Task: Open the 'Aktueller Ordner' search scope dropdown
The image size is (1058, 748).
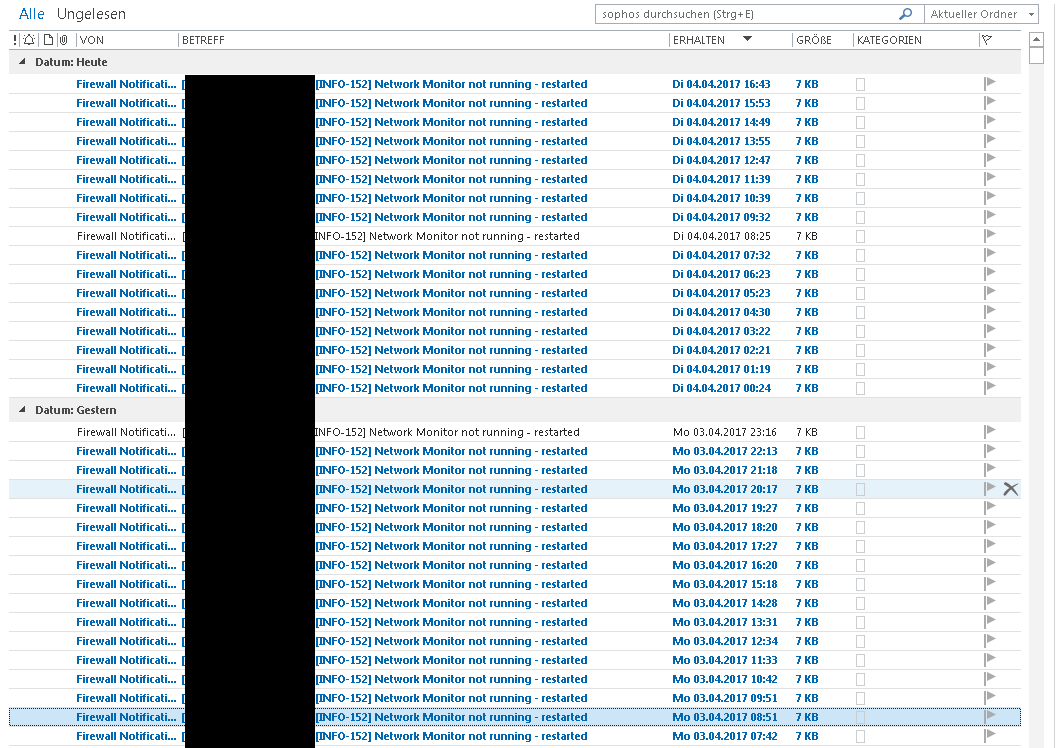Action: tap(981, 14)
